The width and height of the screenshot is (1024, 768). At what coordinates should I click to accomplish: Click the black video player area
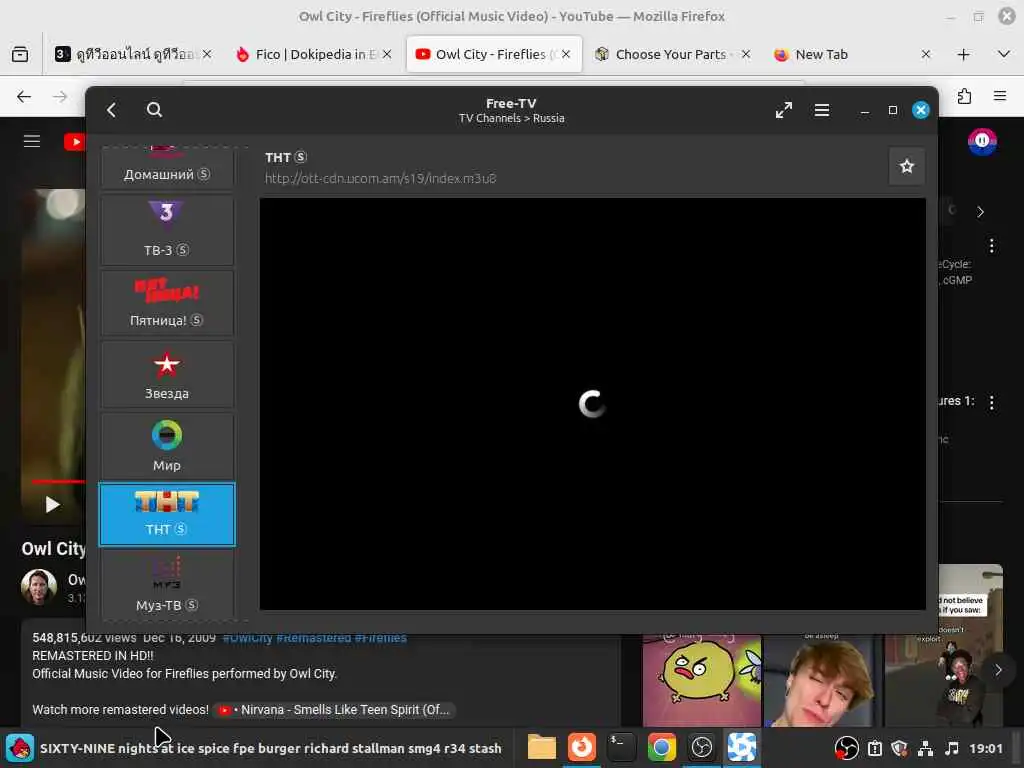(x=592, y=404)
